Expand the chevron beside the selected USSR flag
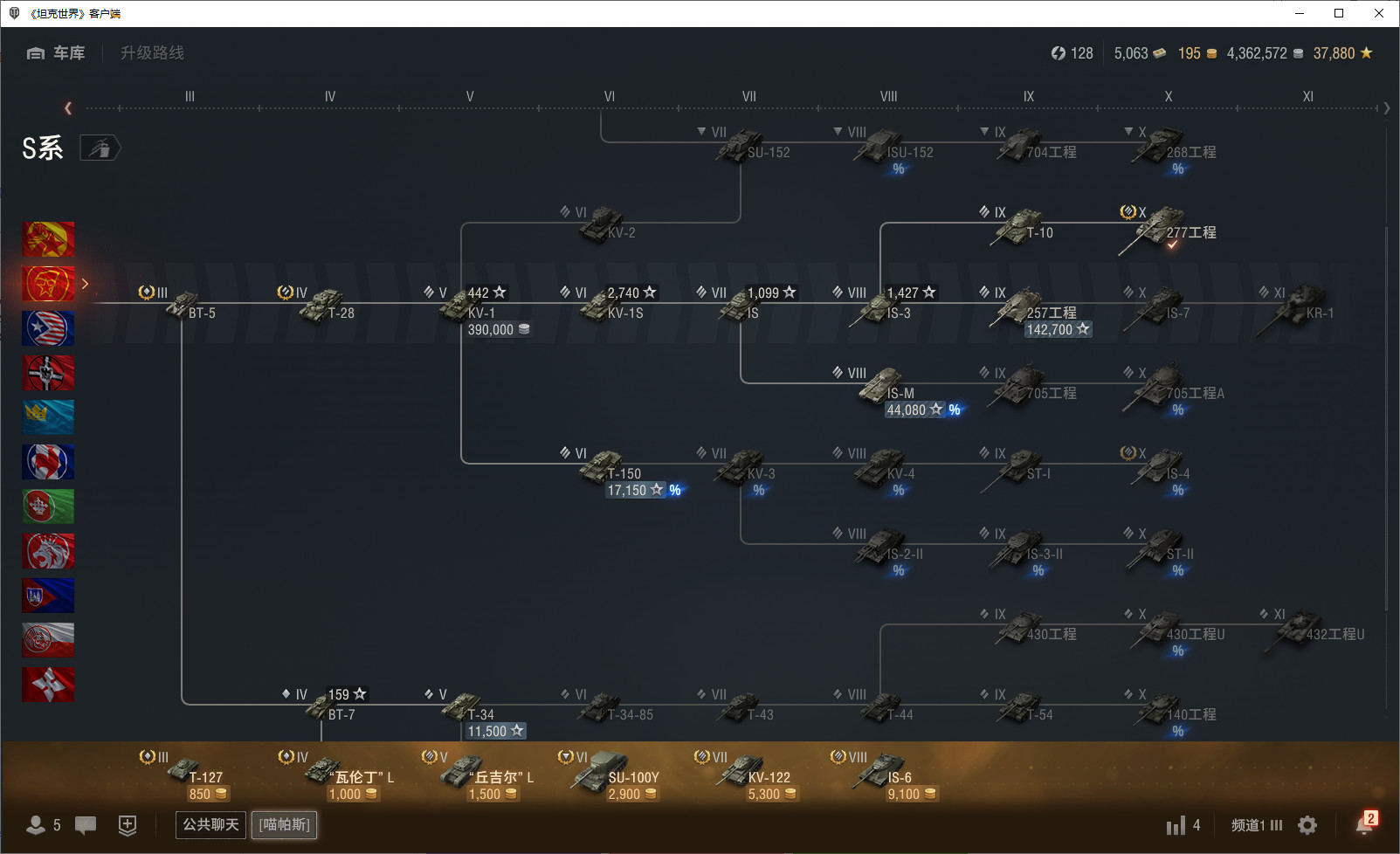Screen dimensions: 1400x854 85,284
